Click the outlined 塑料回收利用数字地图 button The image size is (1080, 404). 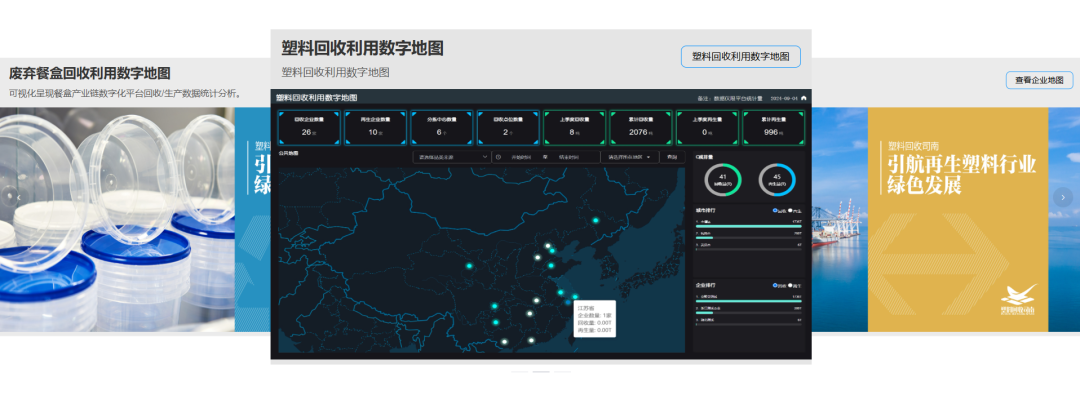(740, 56)
